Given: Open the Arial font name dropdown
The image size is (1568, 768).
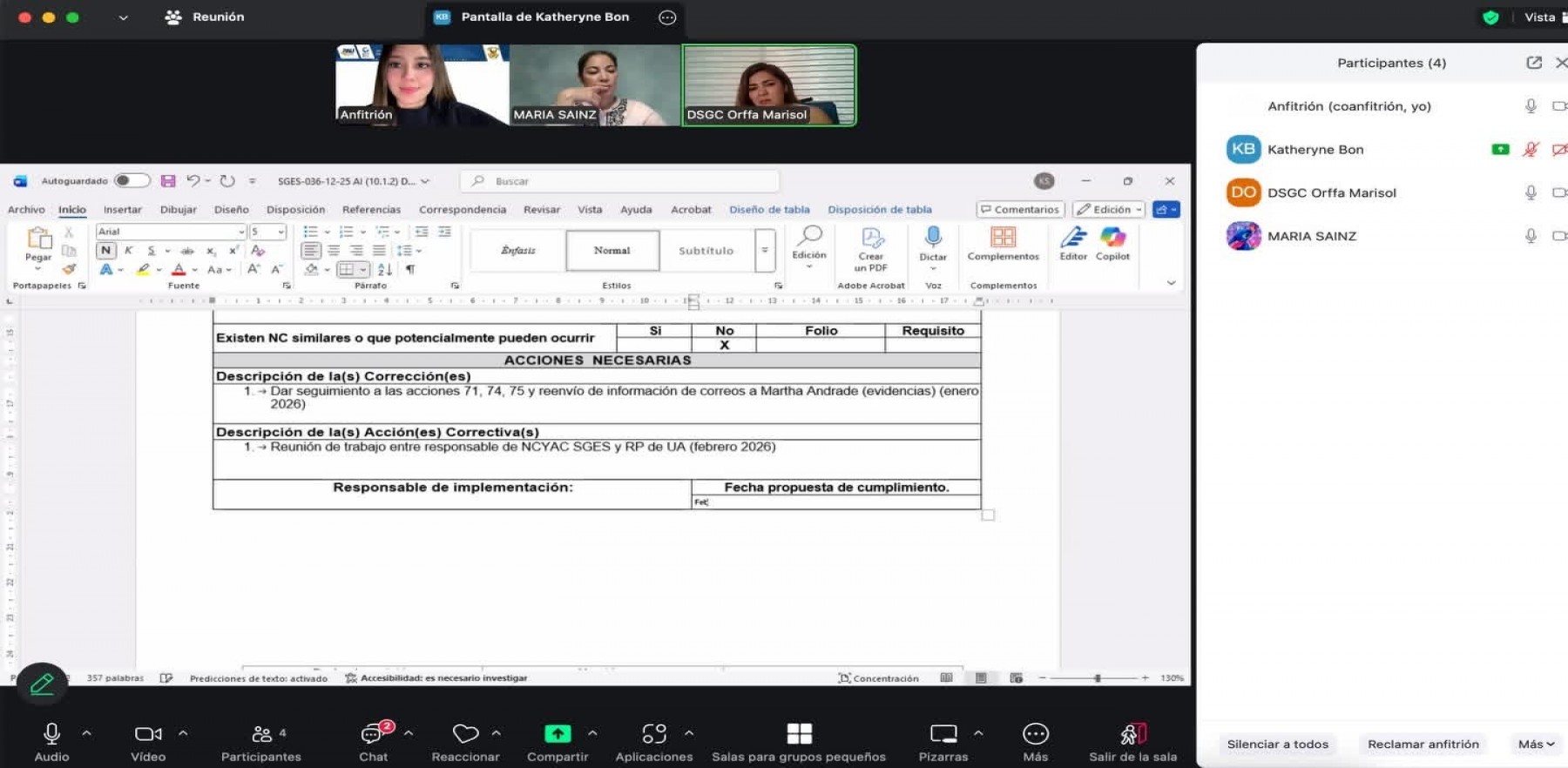Looking at the screenshot, I should tap(241, 232).
